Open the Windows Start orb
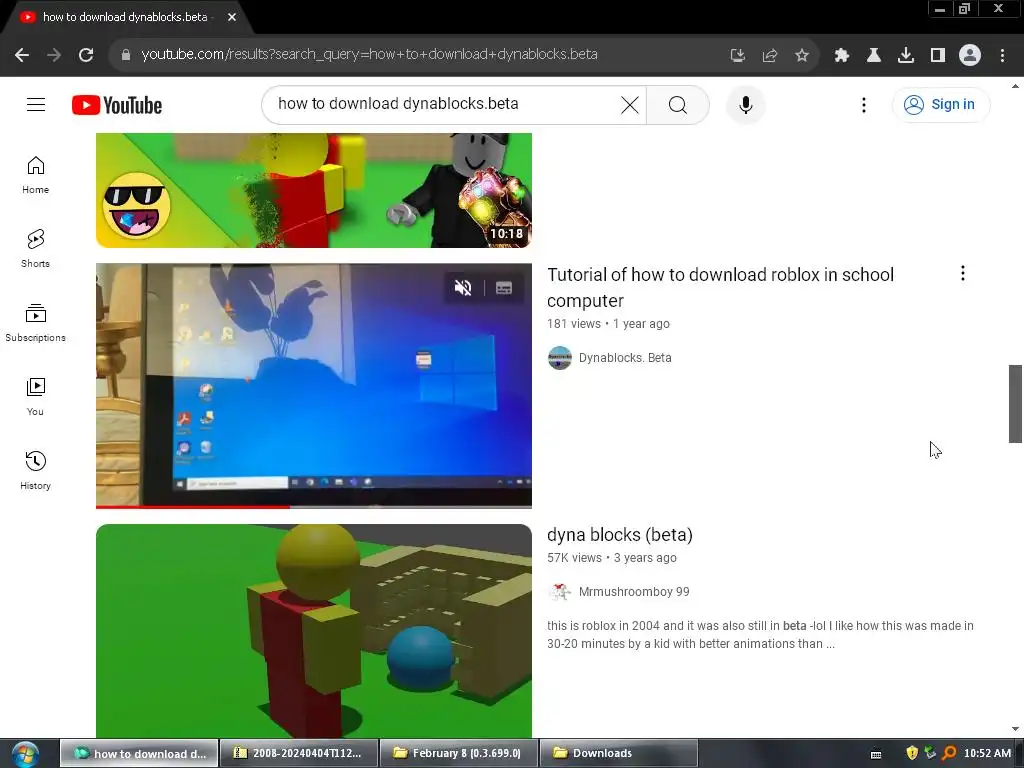This screenshot has height=768, width=1024. (x=25, y=754)
